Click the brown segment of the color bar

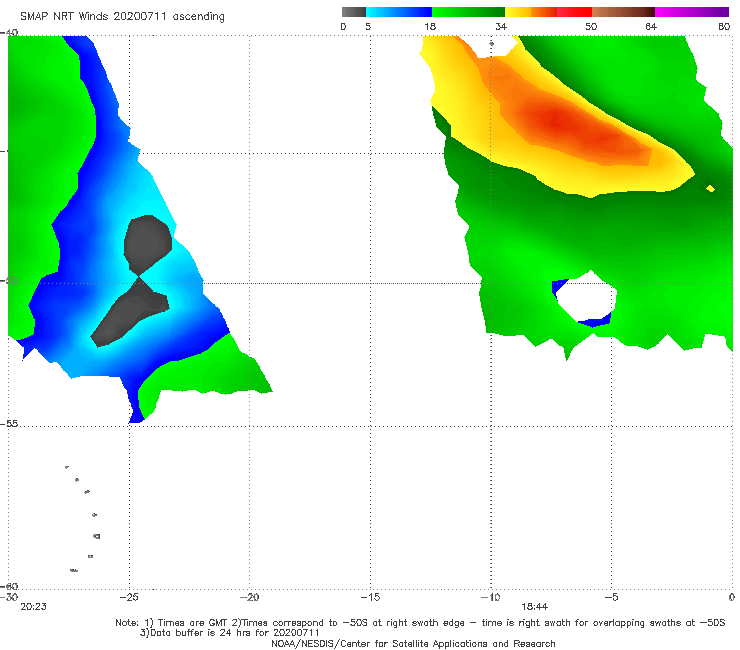pyautogui.click(x=623, y=12)
